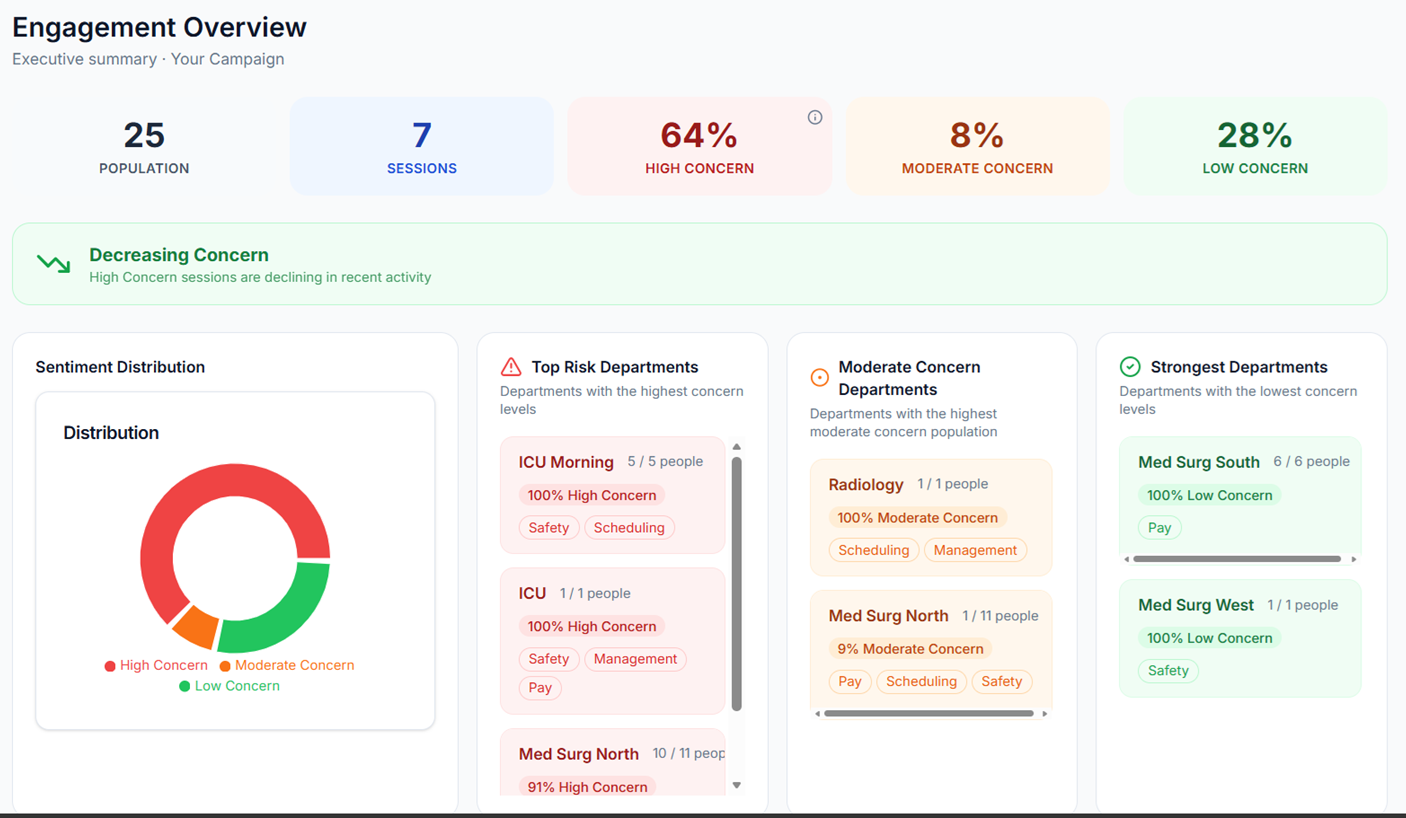The width and height of the screenshot is (1406, 818).
Task: Click the Scheduling tag in Radiology
Action: coord(874,550)
